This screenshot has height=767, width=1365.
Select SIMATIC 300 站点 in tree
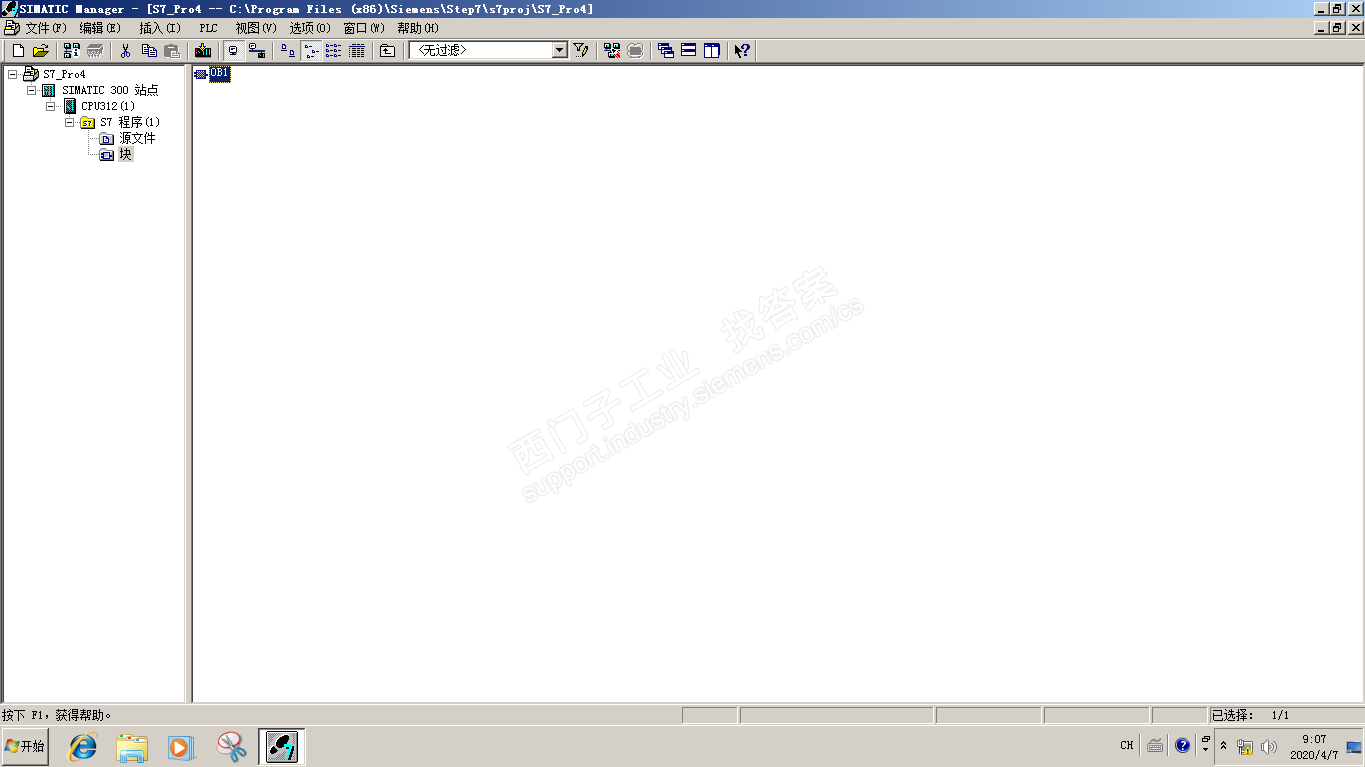point(110,90)
